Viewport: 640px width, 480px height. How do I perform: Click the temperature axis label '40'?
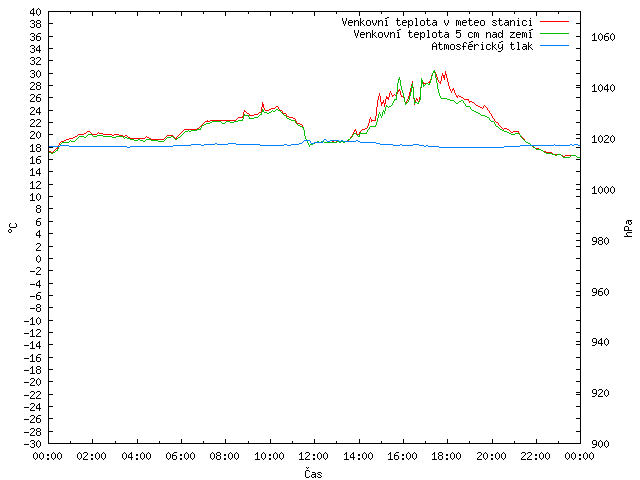(36, 12)
